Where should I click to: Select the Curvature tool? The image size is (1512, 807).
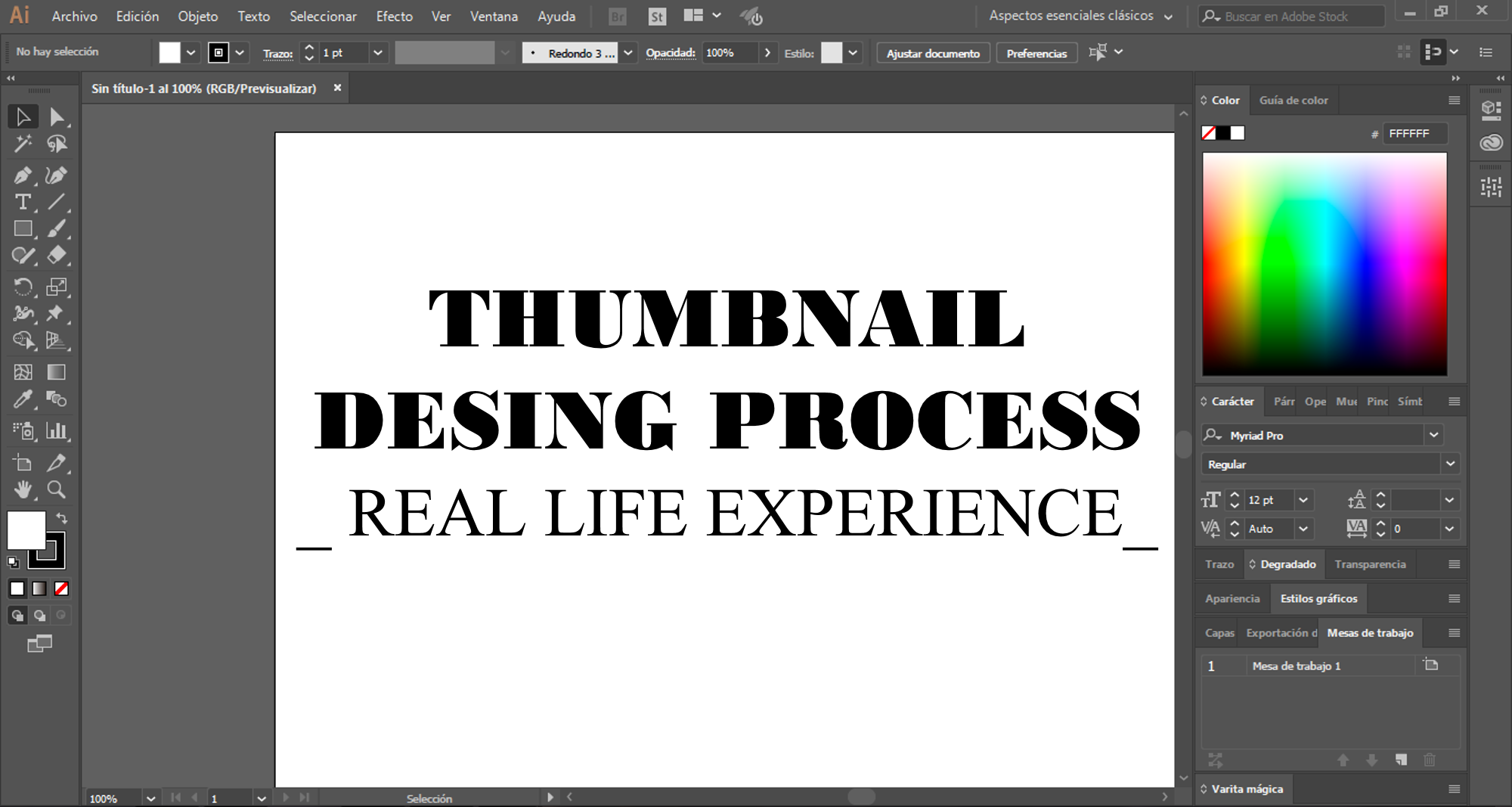pos(57,175)
